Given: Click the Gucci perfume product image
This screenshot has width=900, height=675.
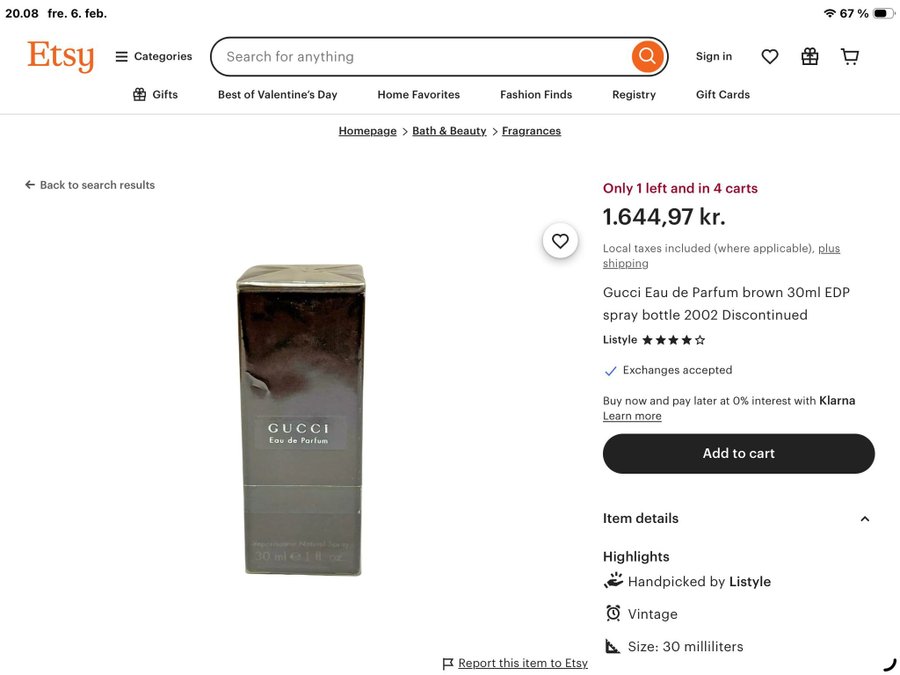Looking at the screenshot, I should (x=303, y=420).
